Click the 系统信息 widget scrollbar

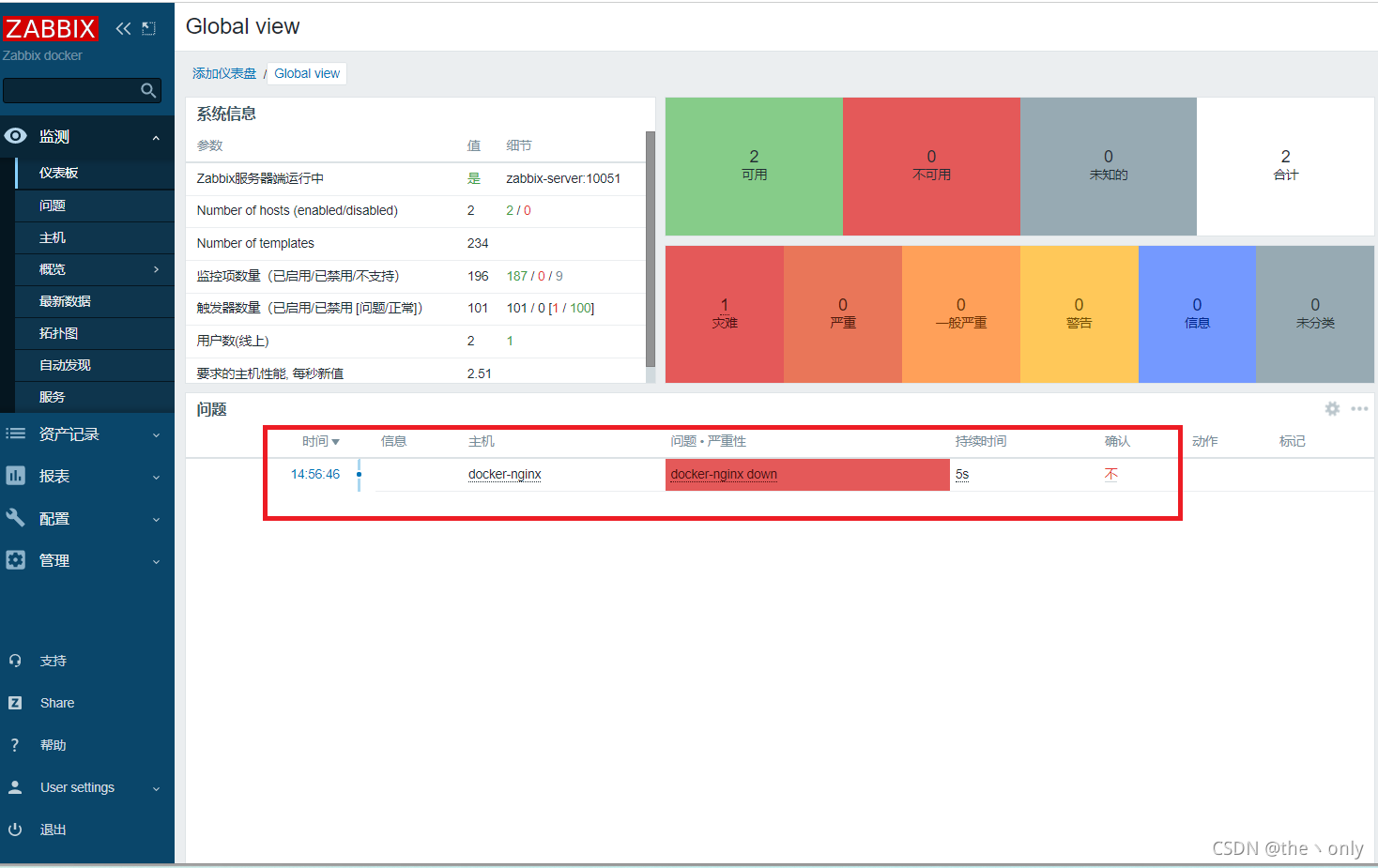point(651,249)
